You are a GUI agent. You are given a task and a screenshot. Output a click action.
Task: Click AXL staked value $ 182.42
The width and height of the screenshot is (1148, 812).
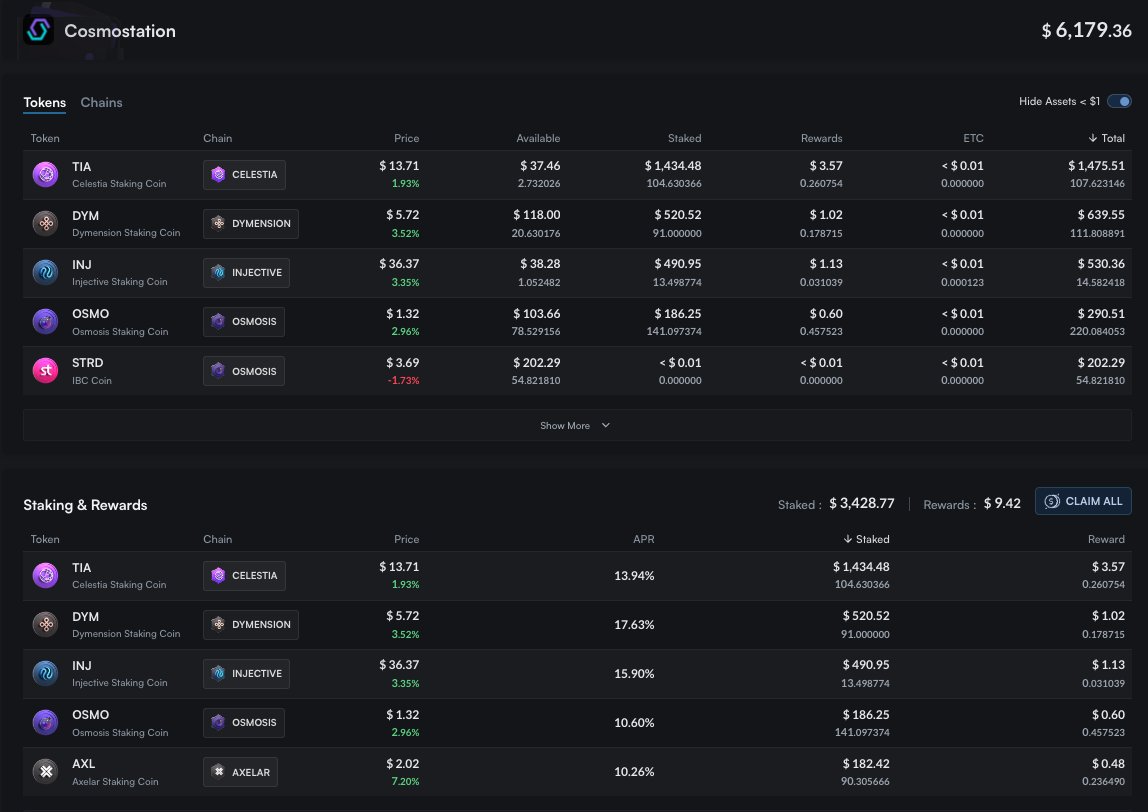[866, 764]
